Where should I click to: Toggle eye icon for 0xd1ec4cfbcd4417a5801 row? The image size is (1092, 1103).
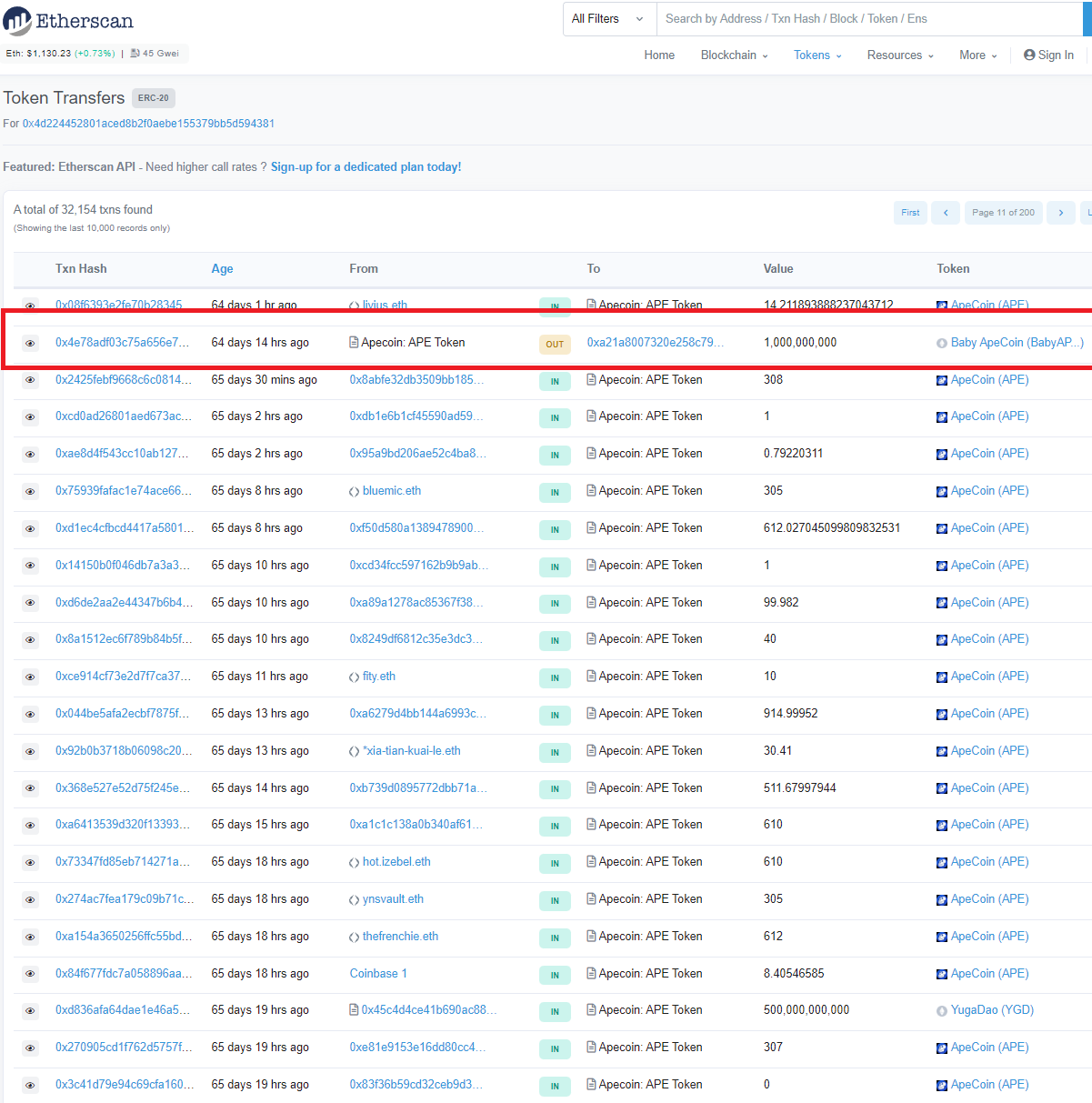(30, 529)
